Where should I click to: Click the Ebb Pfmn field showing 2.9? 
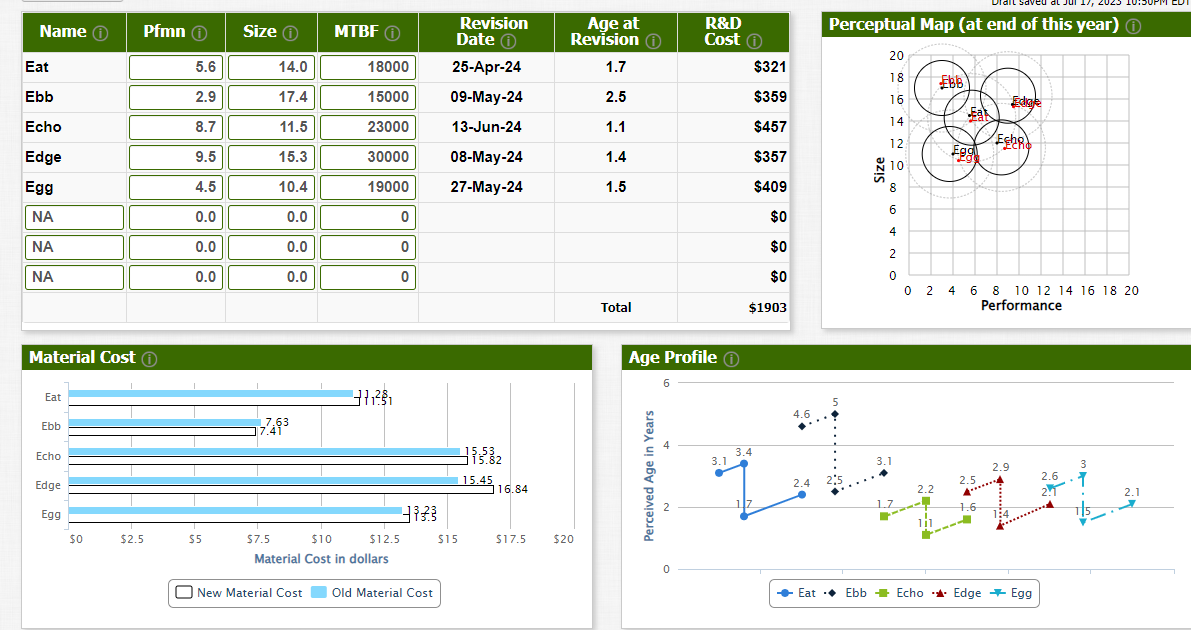click(175, 97)
